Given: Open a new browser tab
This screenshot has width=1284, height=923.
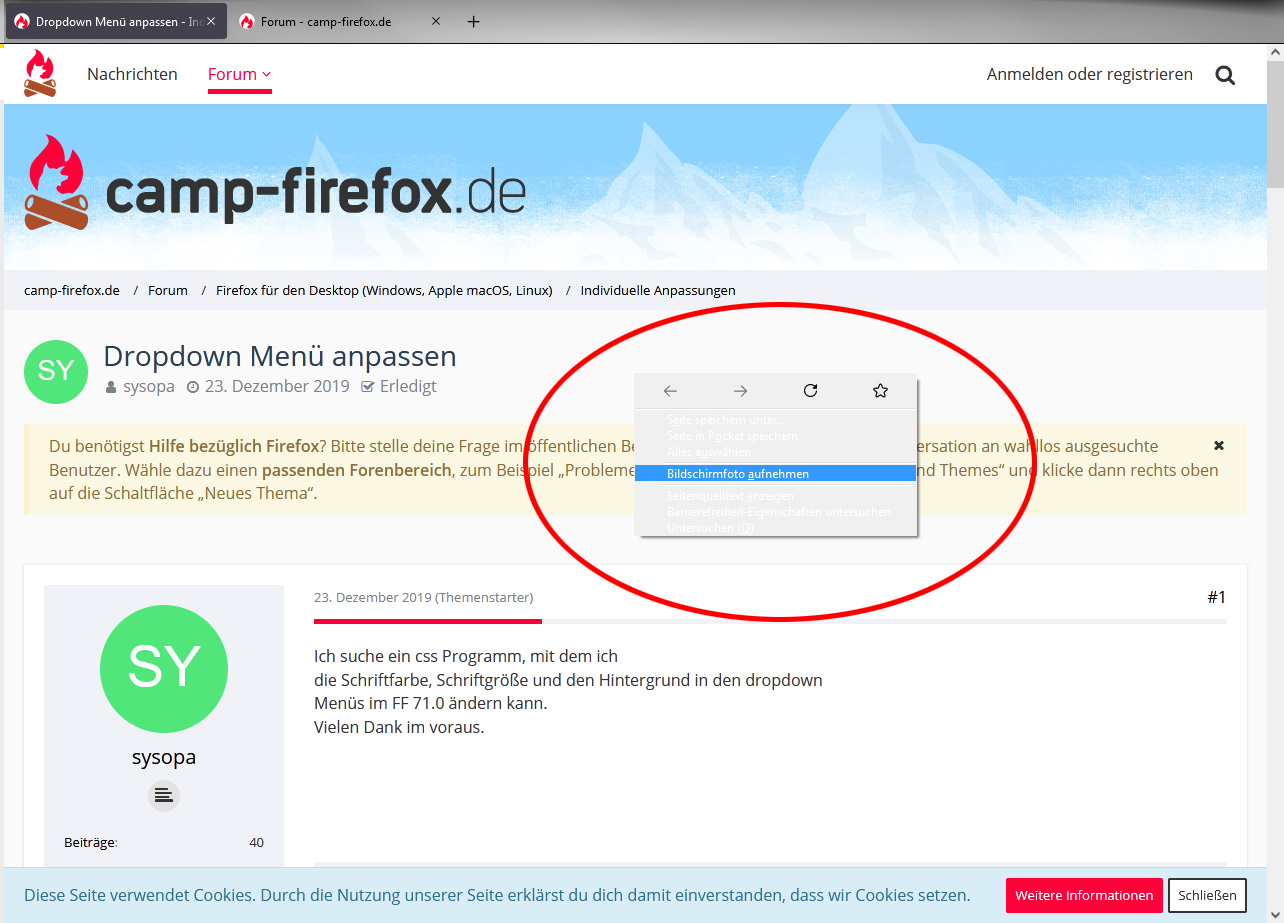Looking at the screenshot, I should coord(474,21).
